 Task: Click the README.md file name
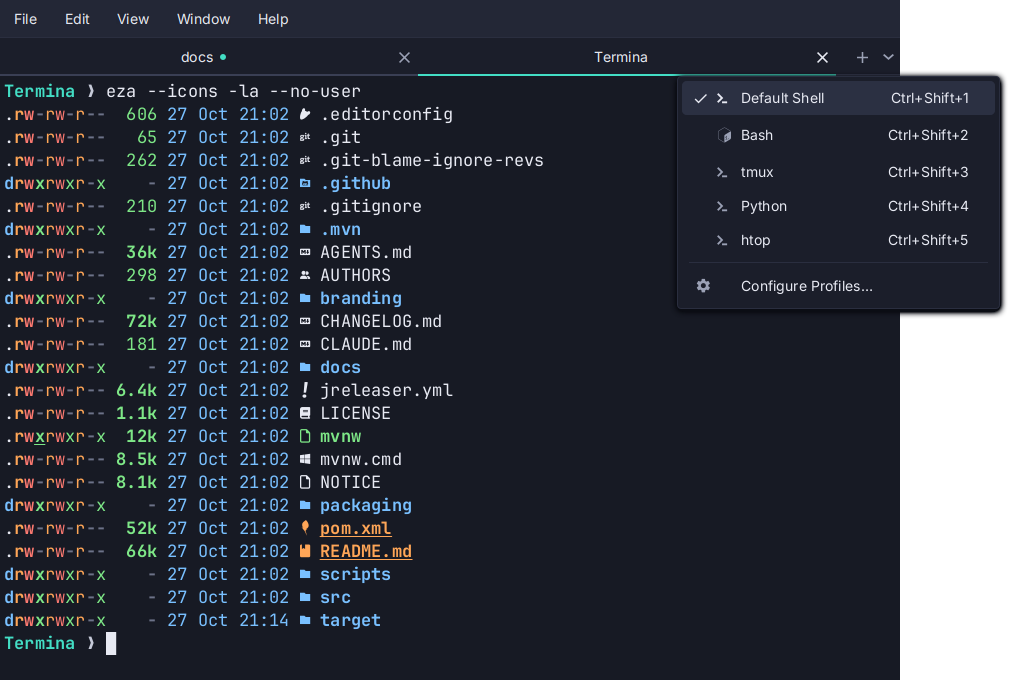point(366,552)
